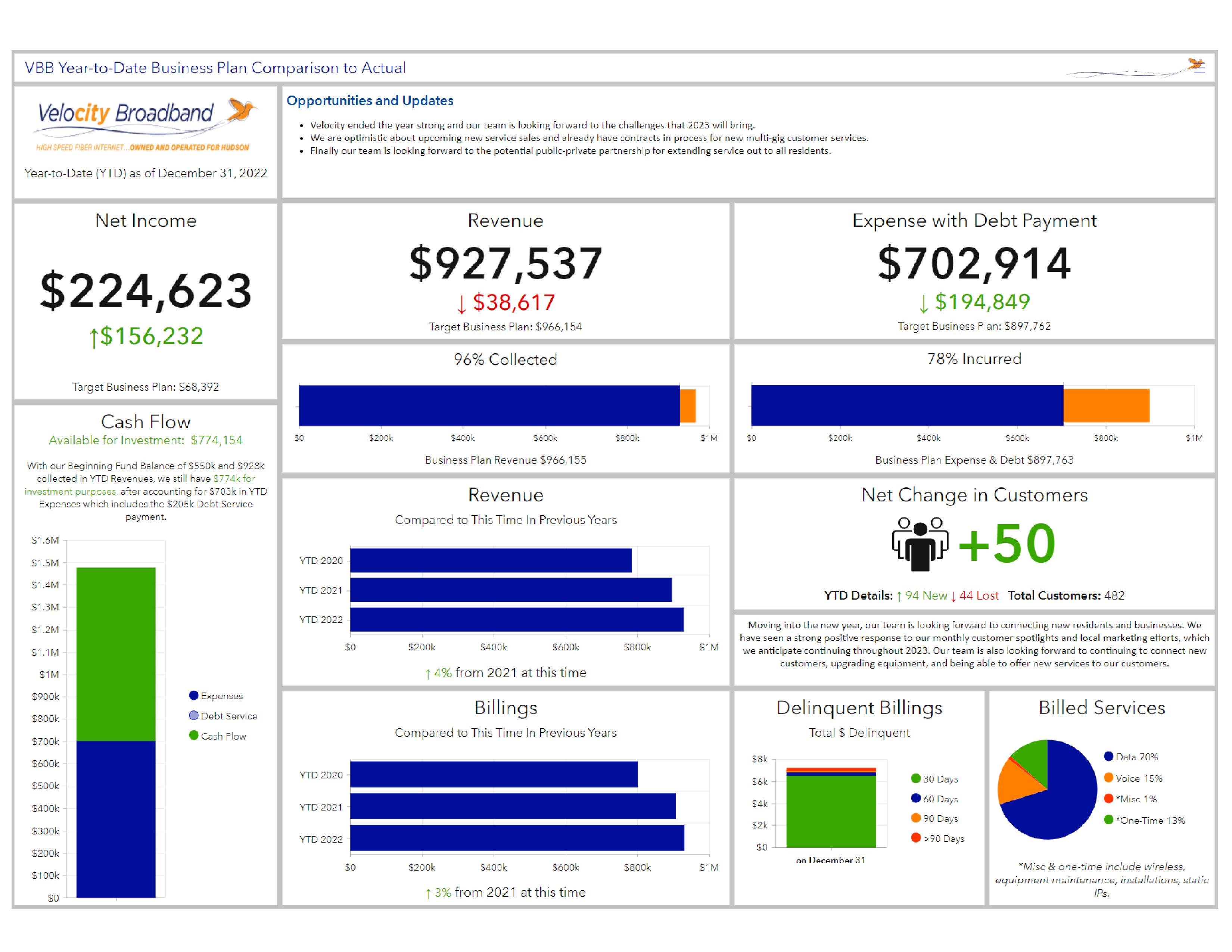Click 96% Collected label
This screenshot has height=952, width=1232.
pyautogui.click(x=505, y=359)
